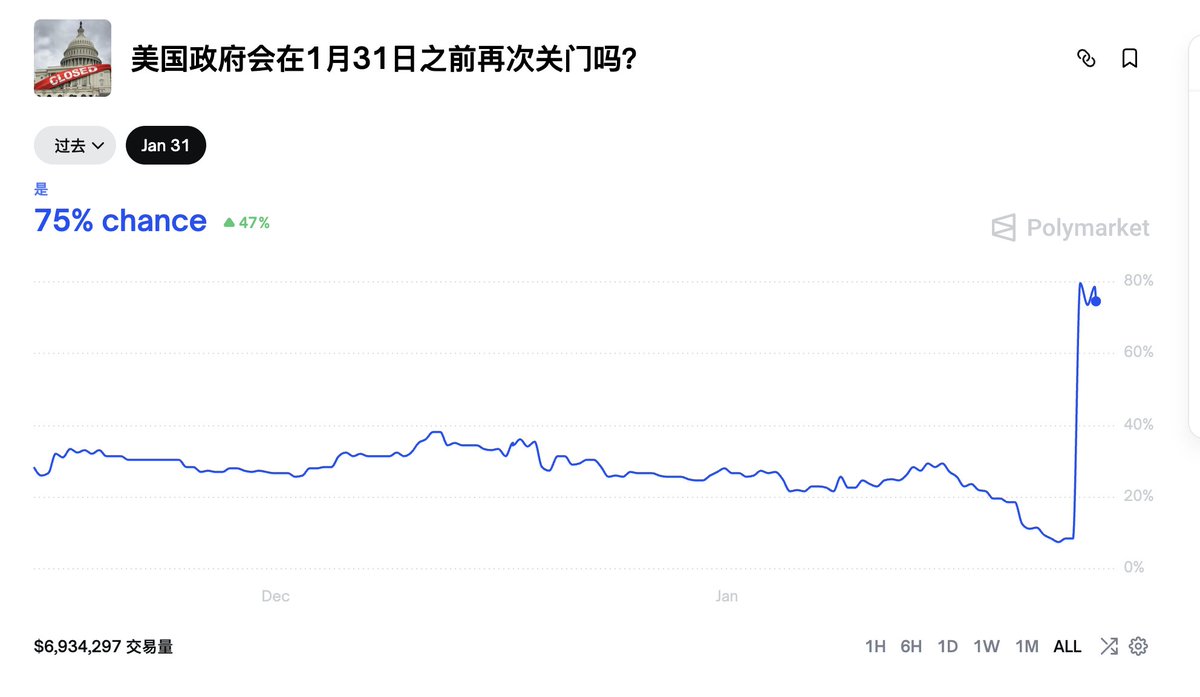Switch chart range to 1H
Viewport: 1200px width, 697px height.
[x=875, y=647]
